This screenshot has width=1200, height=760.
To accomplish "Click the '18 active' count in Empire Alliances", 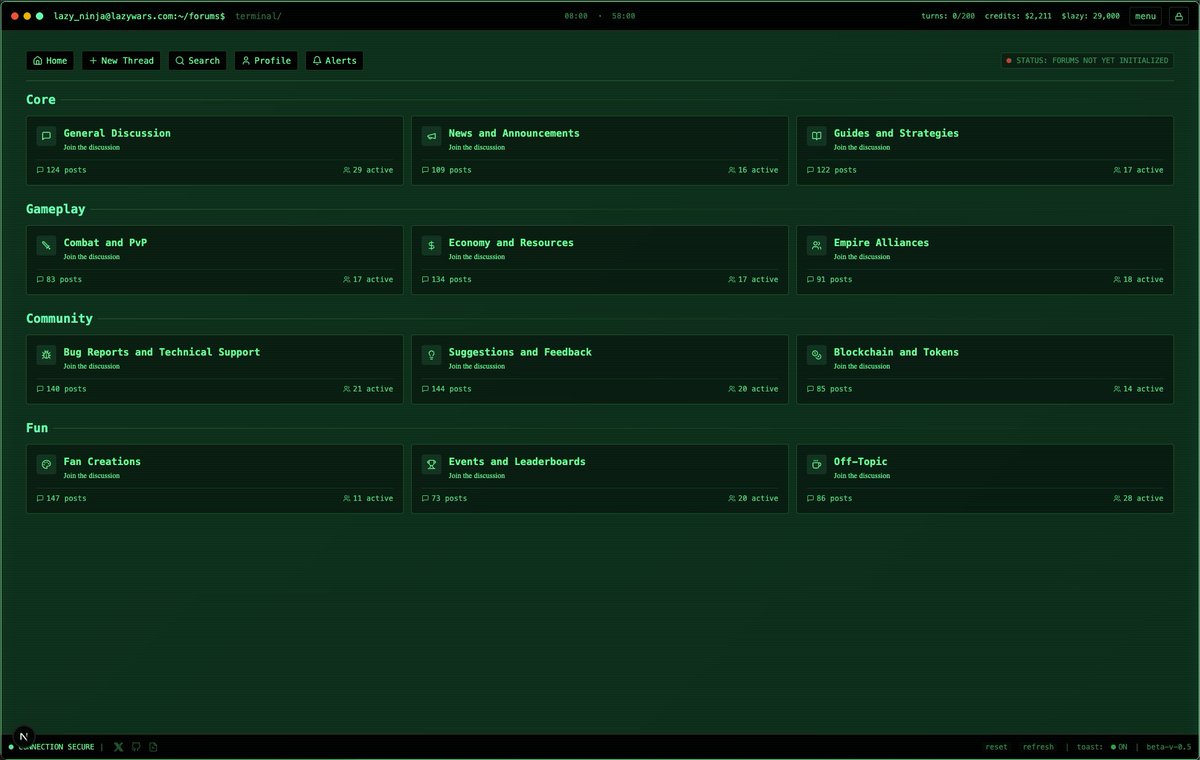I will pos(1138,280).
